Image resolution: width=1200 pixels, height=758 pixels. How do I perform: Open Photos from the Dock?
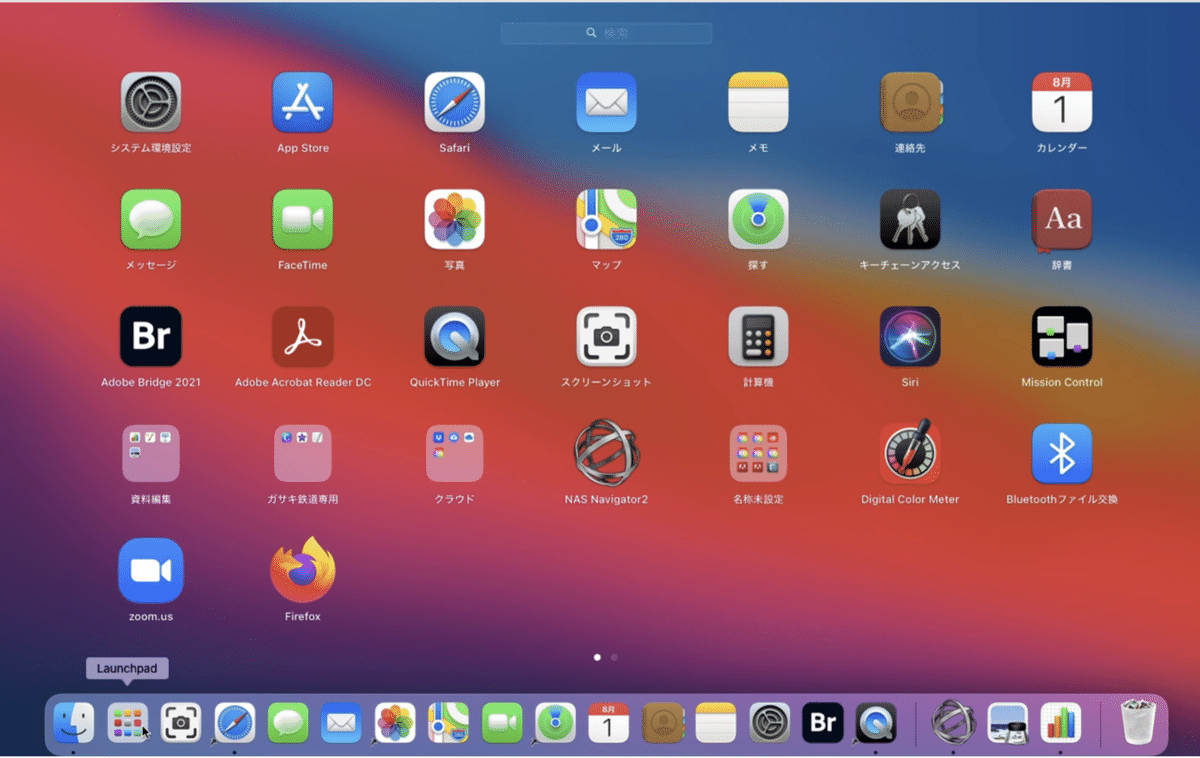click(395, 722)
